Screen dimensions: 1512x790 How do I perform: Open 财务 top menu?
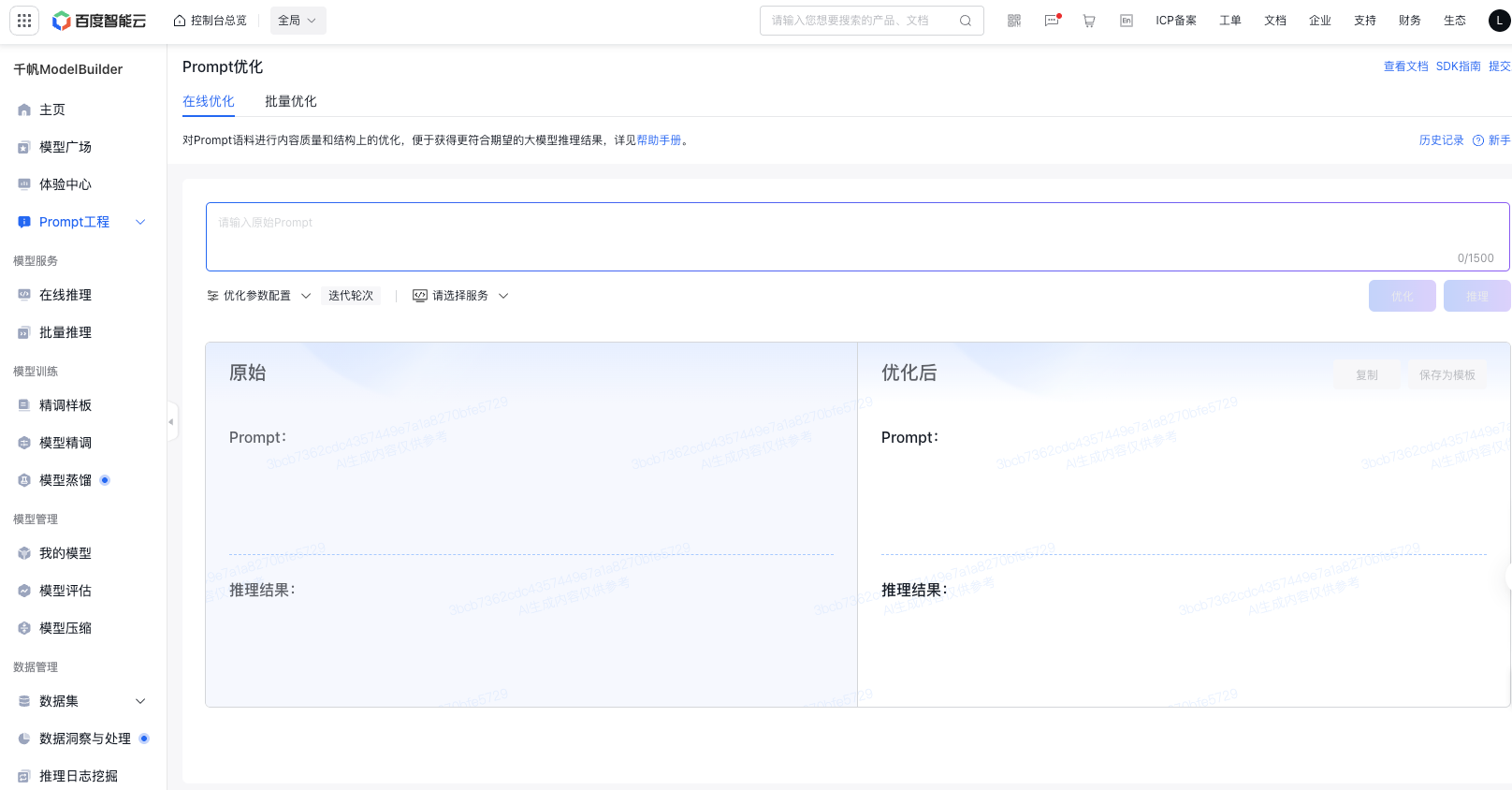tap(1410, 21)
